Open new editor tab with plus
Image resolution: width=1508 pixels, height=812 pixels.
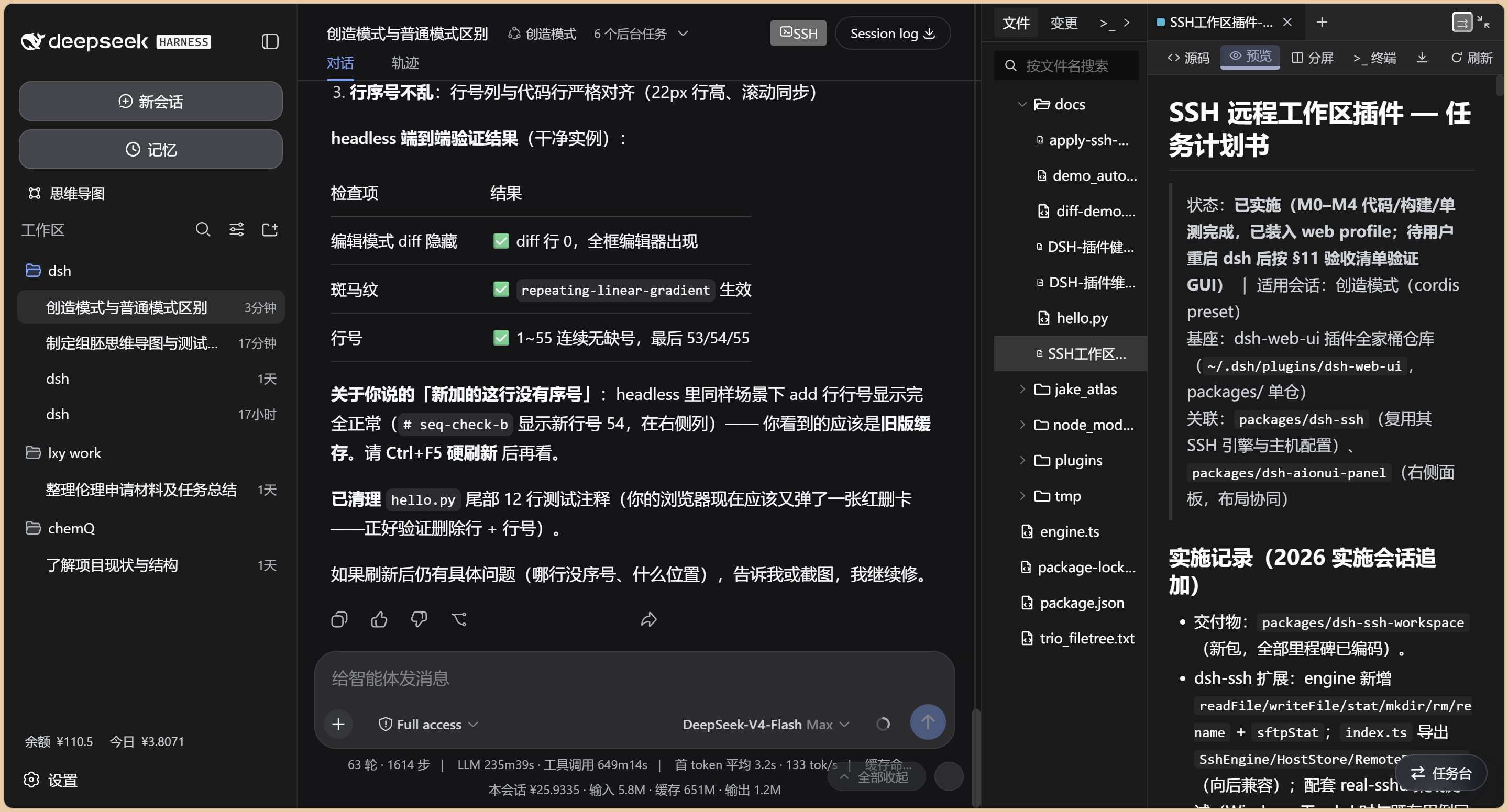[x=1322, y=22]
